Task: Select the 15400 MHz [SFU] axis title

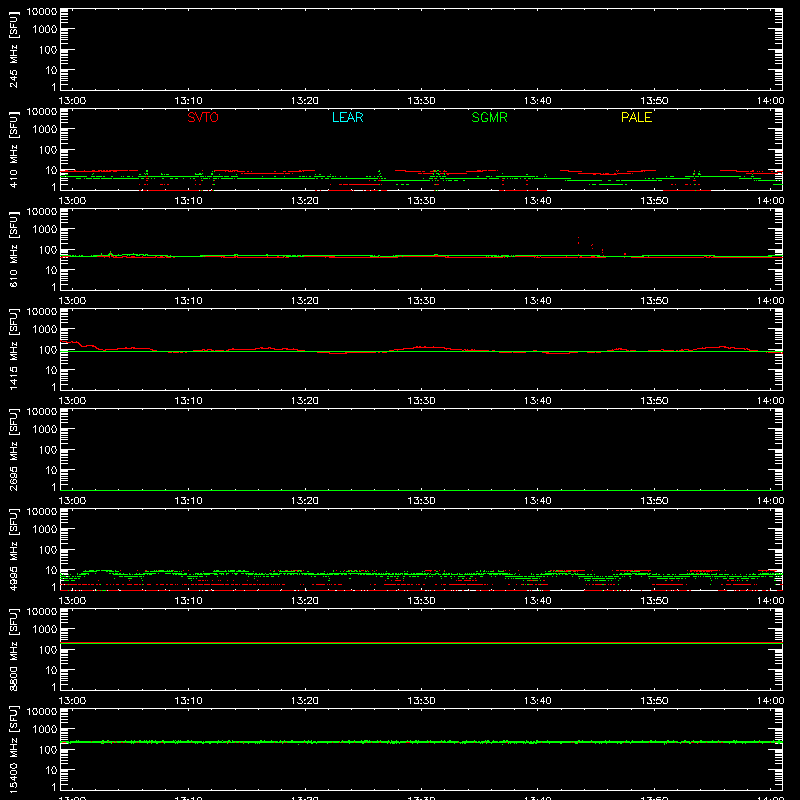Action: (13, 749)
